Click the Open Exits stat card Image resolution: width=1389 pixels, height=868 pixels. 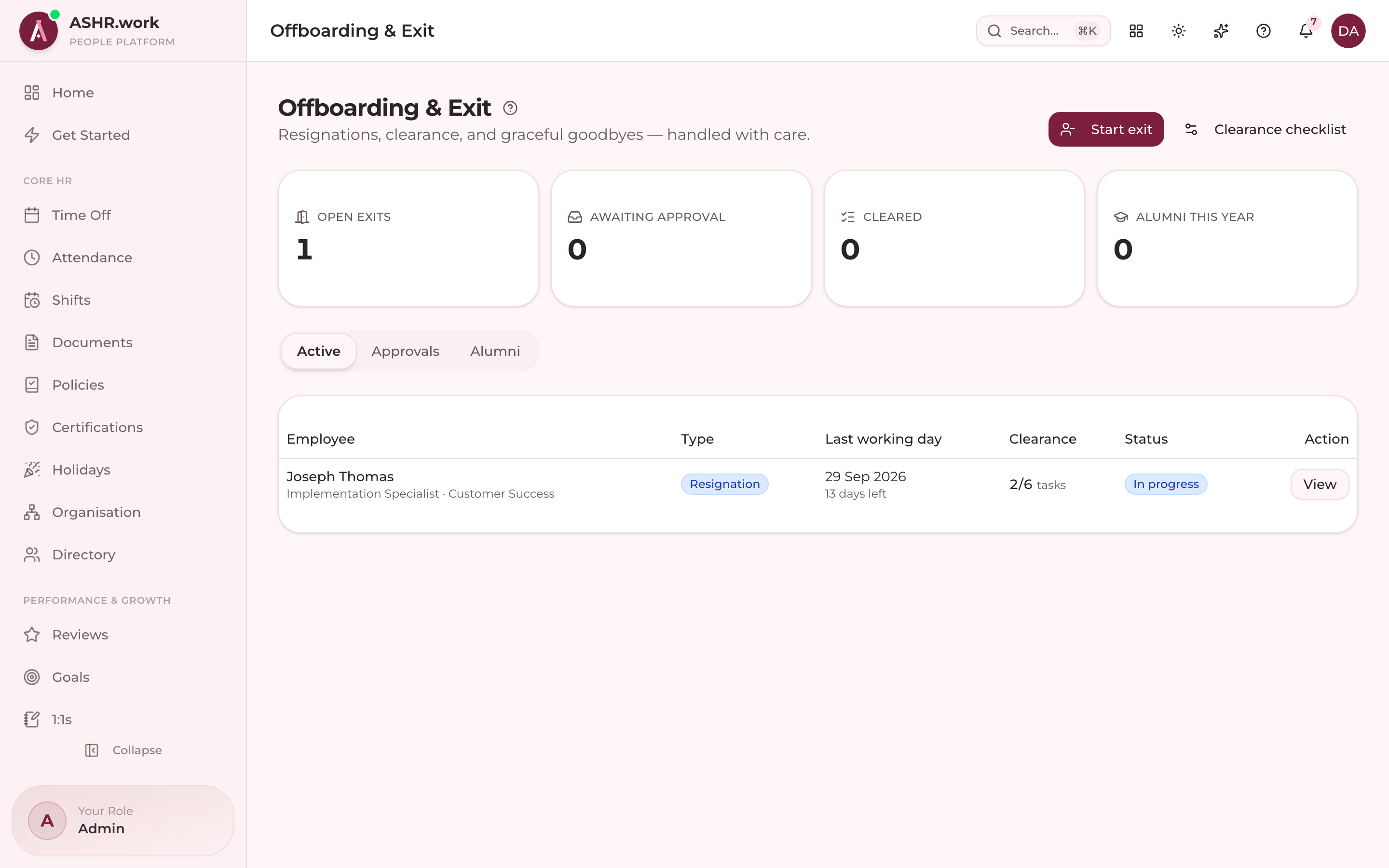click(x=408, y=238)
